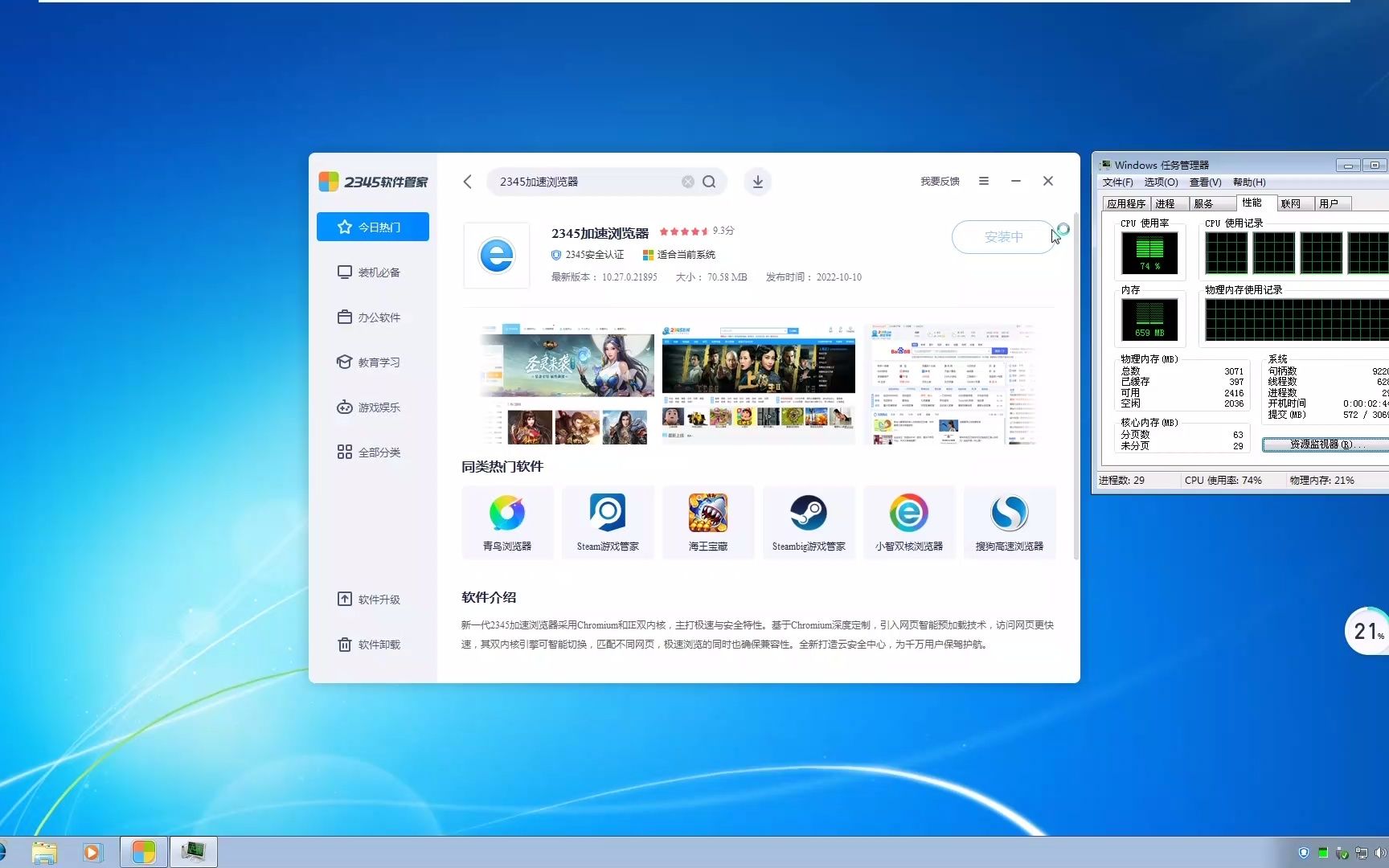This screenshot has height=868, width=1389.
Task: Click the floating 21% memory ball
Action: click(1367, 631)
